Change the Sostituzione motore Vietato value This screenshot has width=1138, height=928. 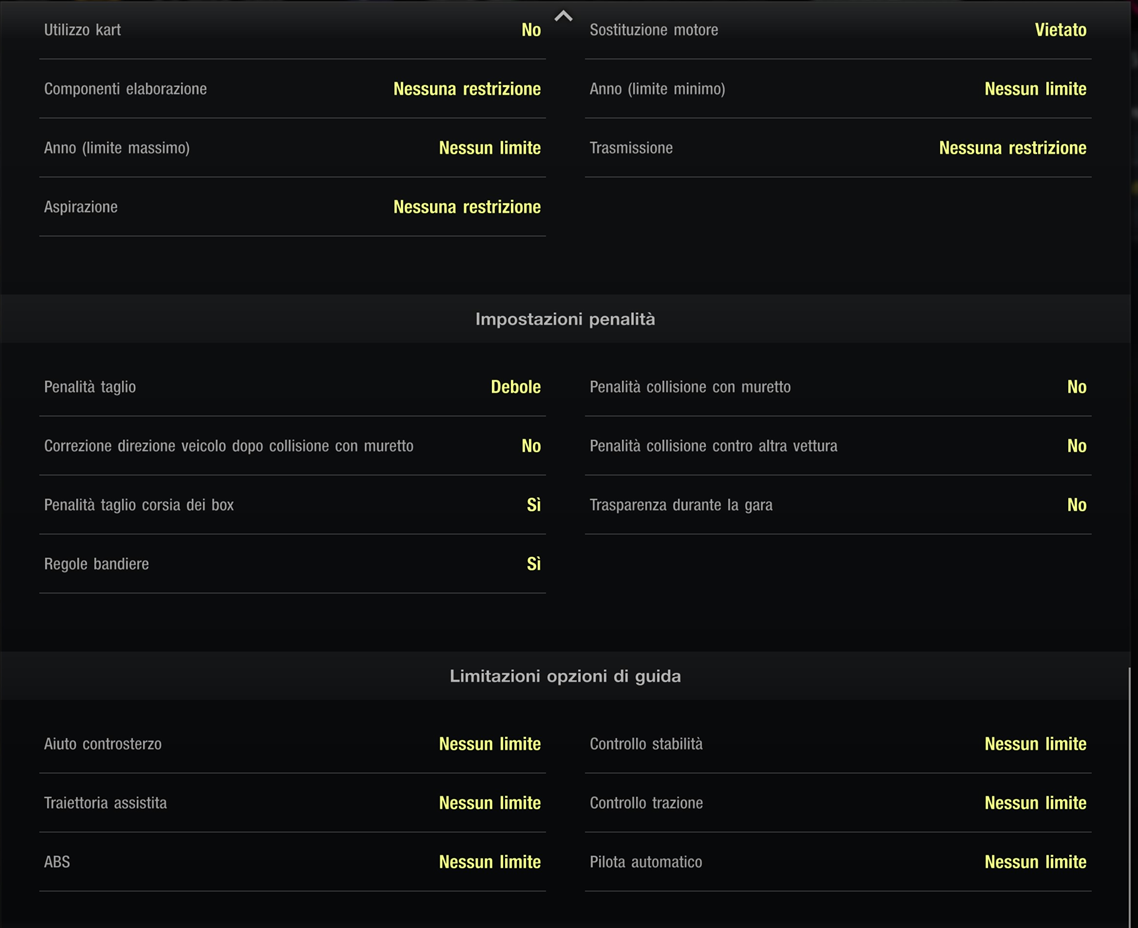tap(1060, 30)
